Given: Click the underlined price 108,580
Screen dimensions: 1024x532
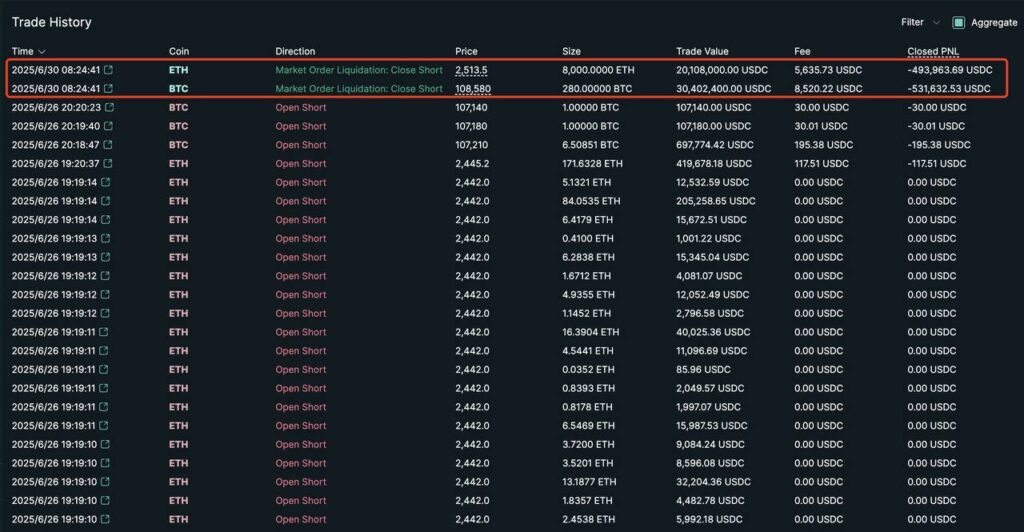Looking at the screenshot, I should tap(471, 89).
